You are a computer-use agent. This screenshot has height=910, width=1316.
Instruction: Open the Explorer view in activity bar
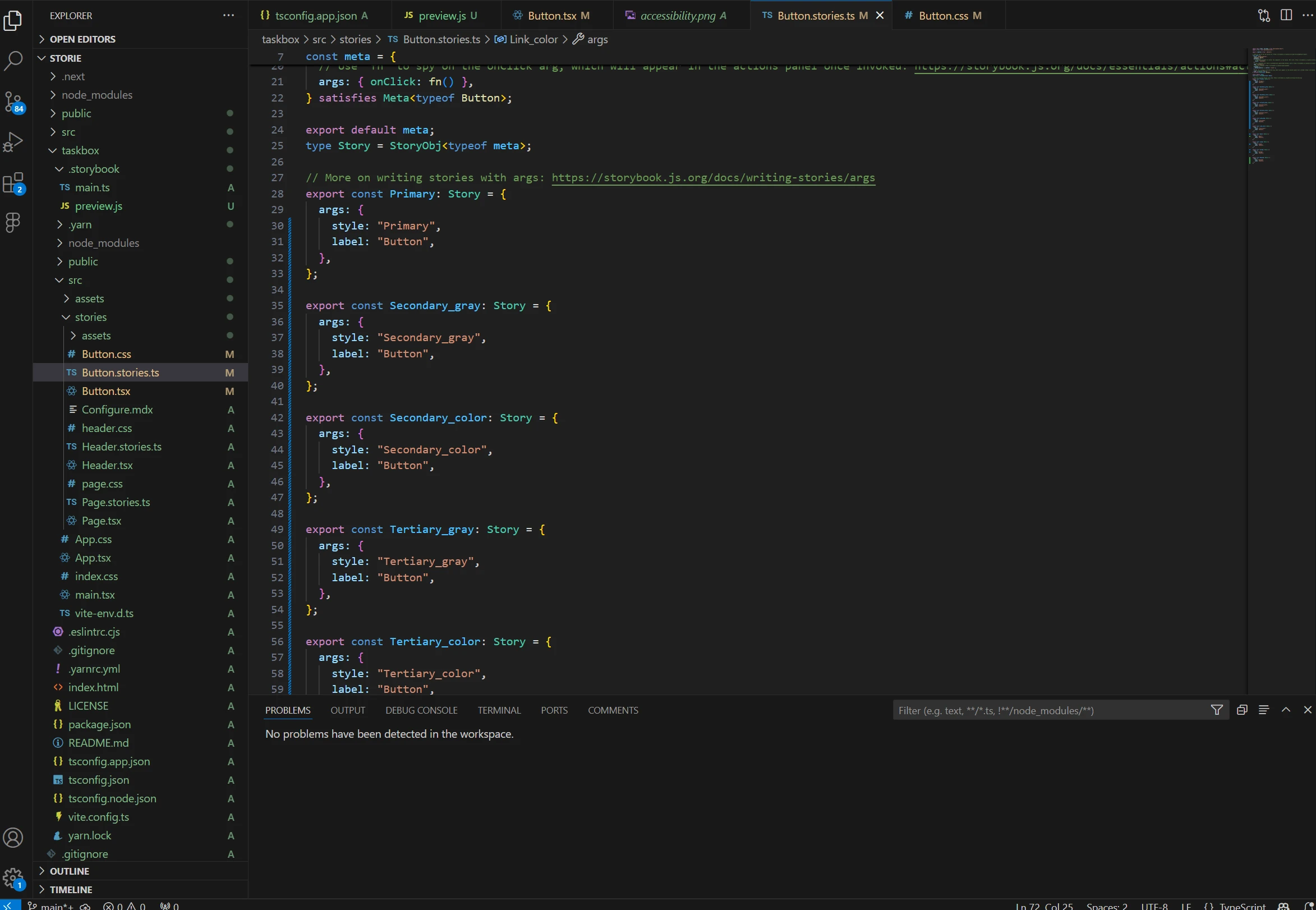point(13,21)
